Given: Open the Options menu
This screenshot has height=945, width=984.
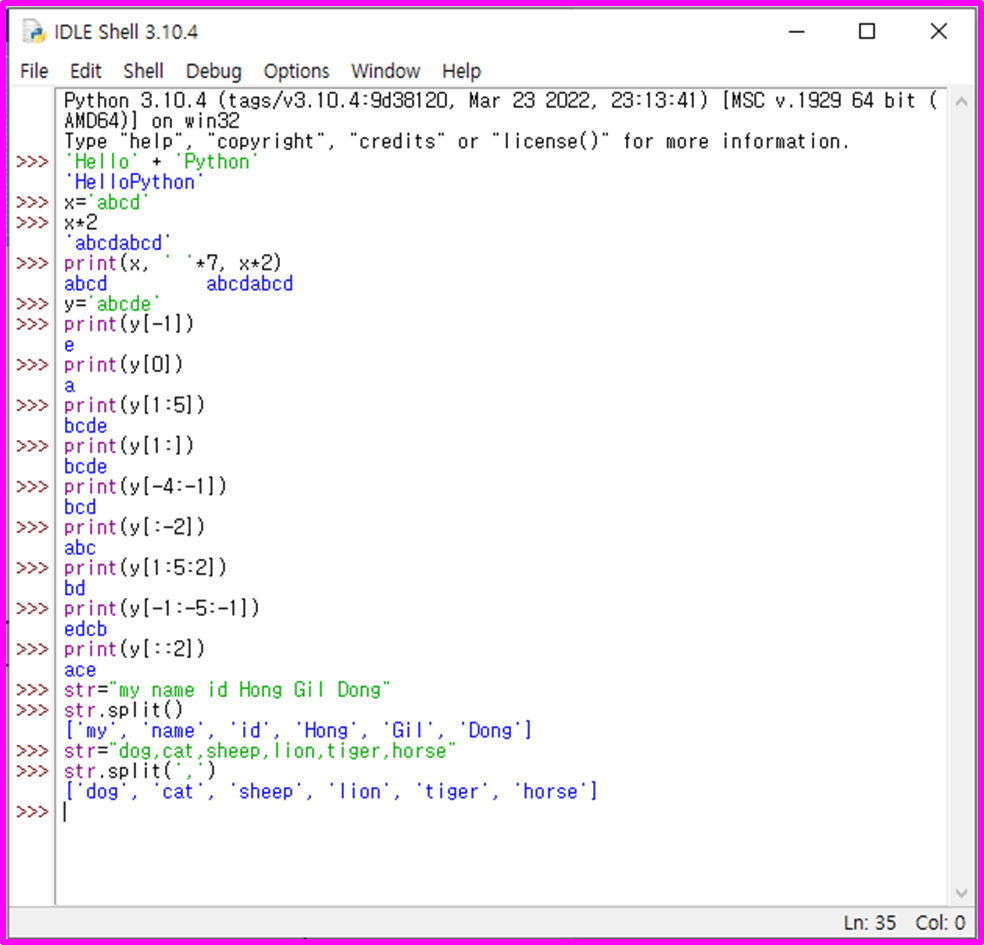Looking at the screenshot, I should click(x=296, y=71).
